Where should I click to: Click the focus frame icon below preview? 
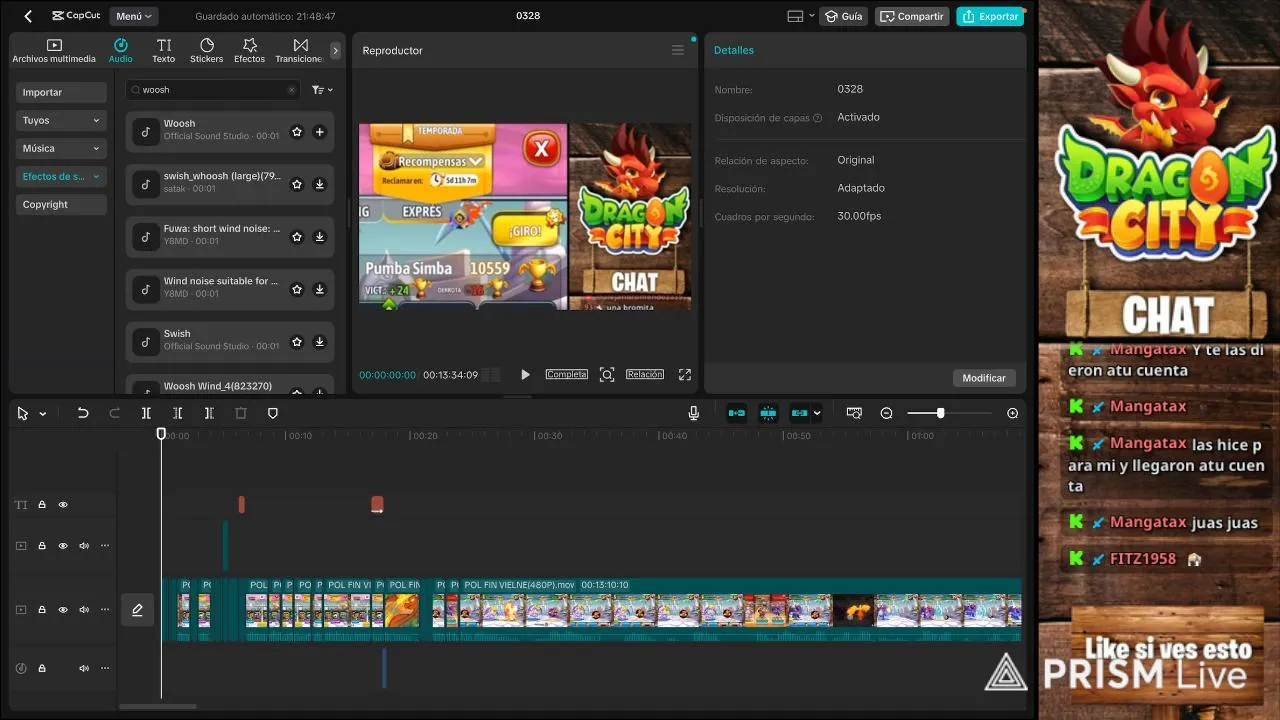tap(607, 374)
